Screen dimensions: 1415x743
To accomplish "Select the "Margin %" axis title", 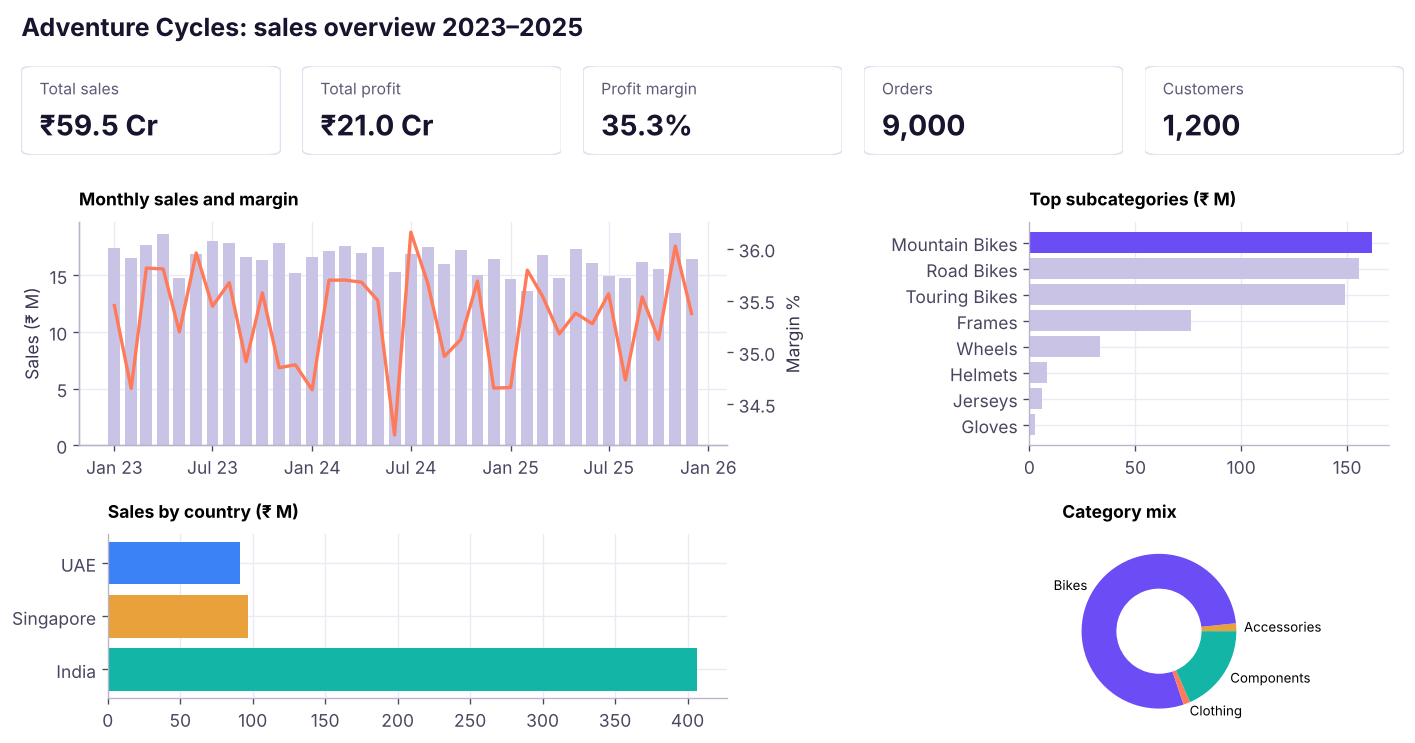I will [794, 334].
